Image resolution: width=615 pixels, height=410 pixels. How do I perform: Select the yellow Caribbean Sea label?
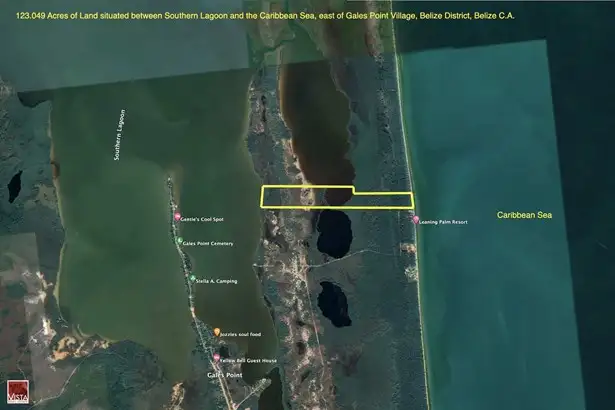click(x=525, y=215)
